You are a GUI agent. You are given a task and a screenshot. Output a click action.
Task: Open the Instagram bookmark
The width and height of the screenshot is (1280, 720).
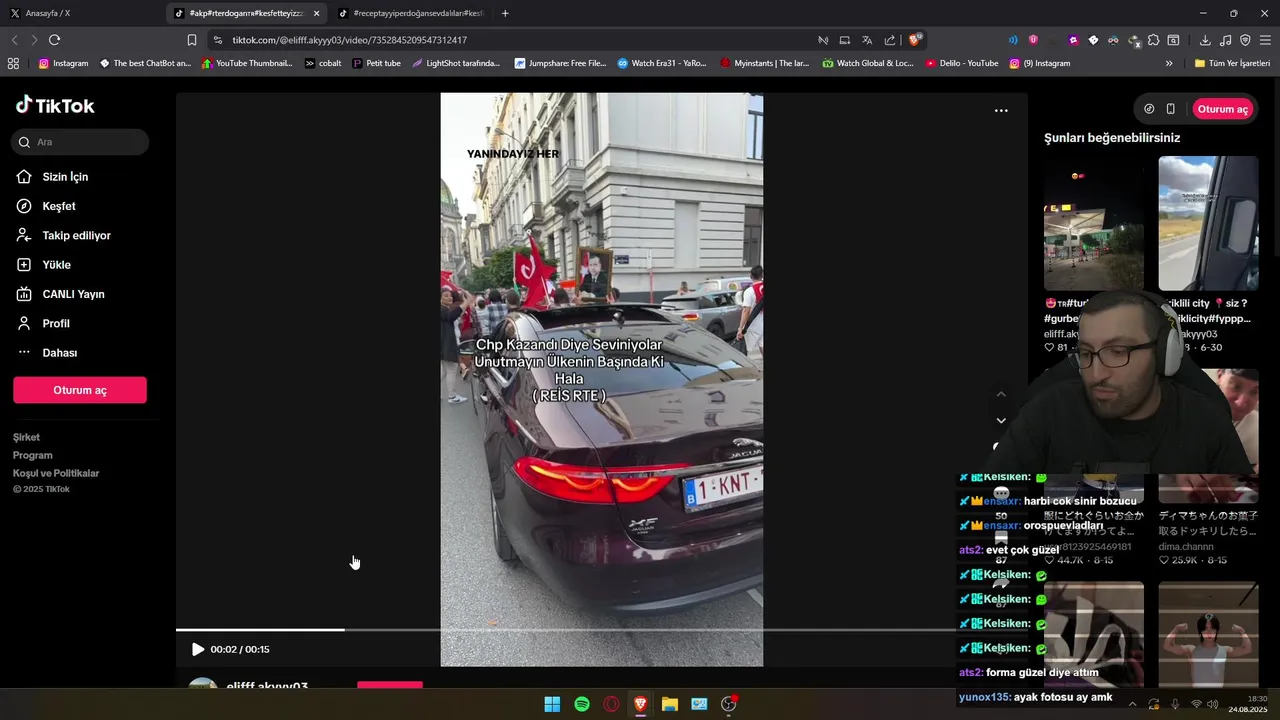pos(63,63)
